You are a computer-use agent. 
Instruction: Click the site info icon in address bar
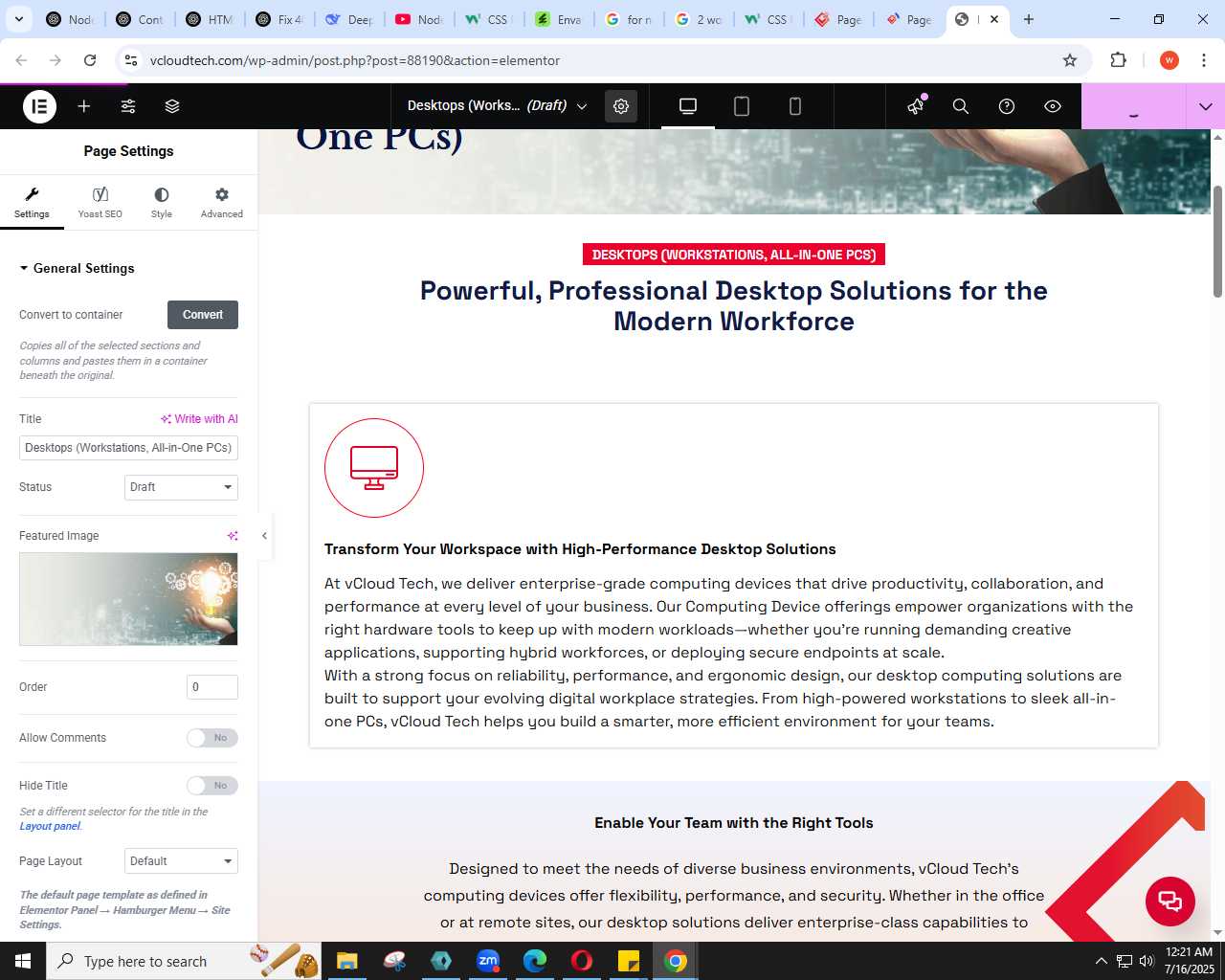point(131,60)
